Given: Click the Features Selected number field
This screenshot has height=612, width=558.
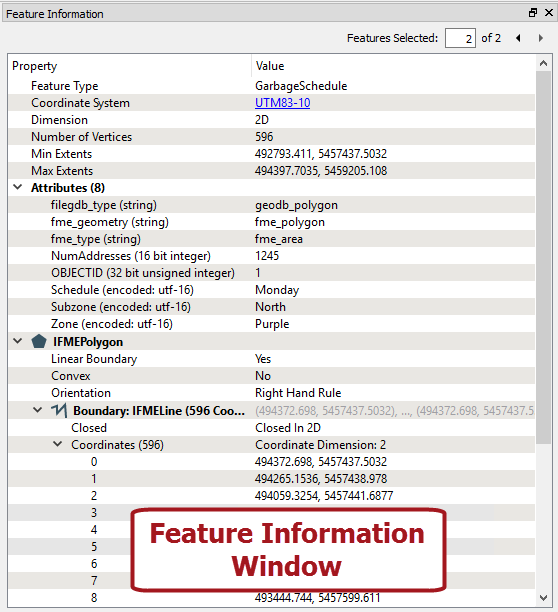Looking at the screenshot, I should point(460,38).
